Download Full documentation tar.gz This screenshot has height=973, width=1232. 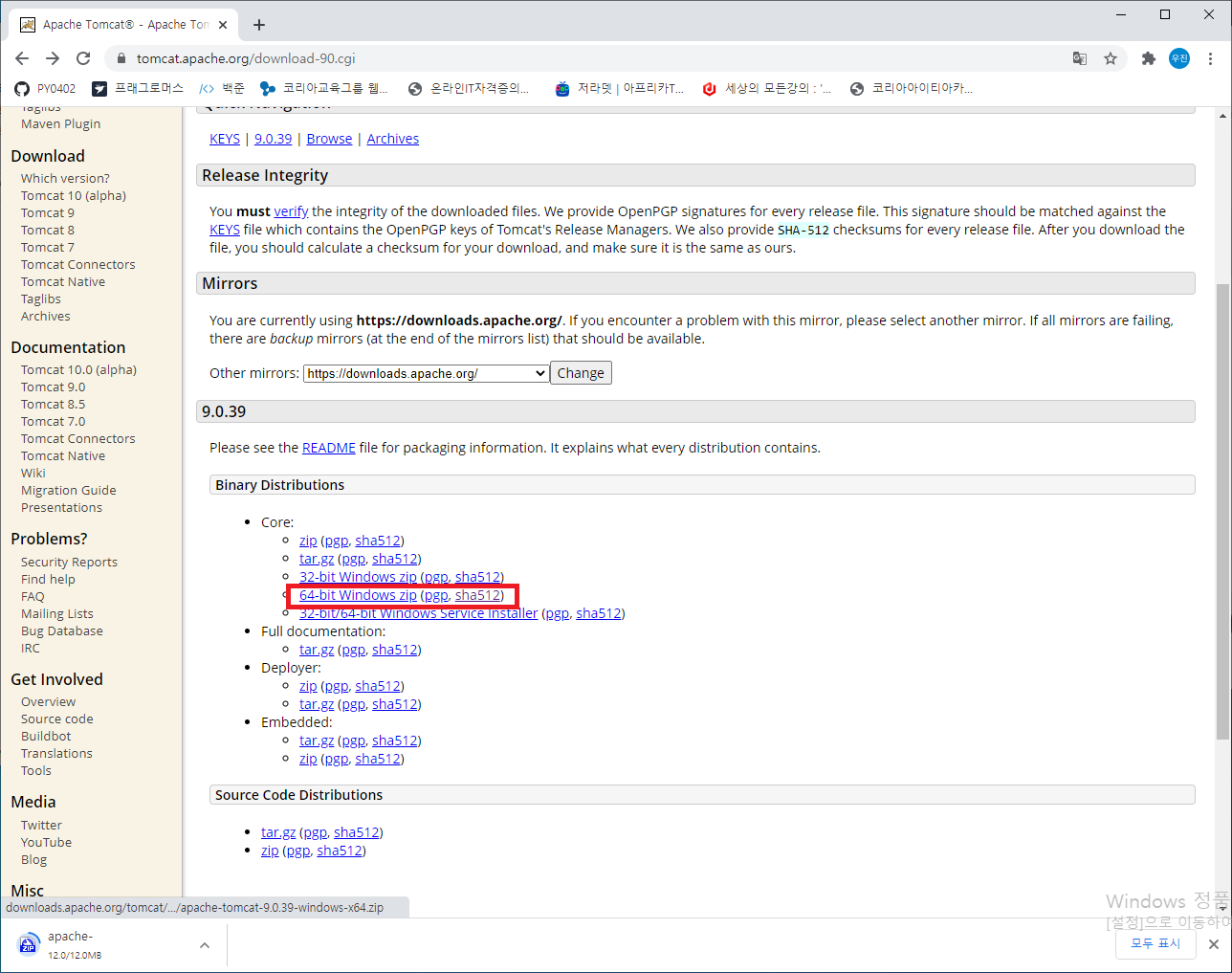click(x=317, y=650)
